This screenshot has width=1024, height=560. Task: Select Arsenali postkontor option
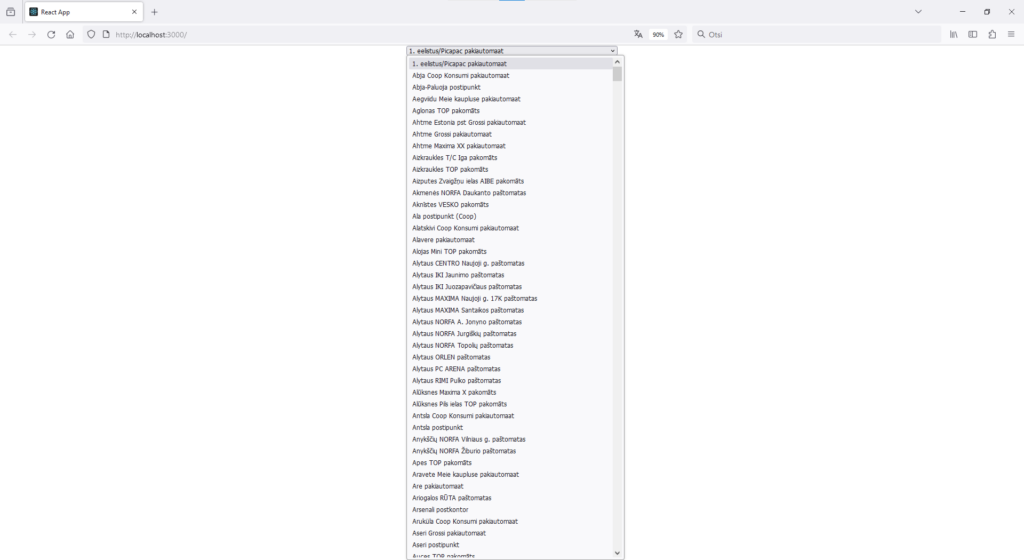tap(510, 510)
